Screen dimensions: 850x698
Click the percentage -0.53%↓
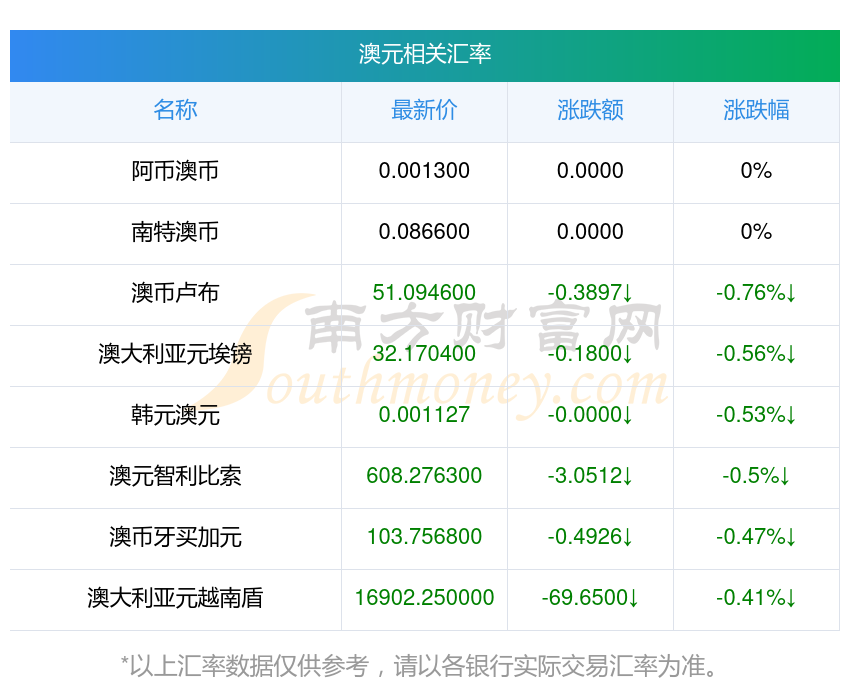coord(756,415)
